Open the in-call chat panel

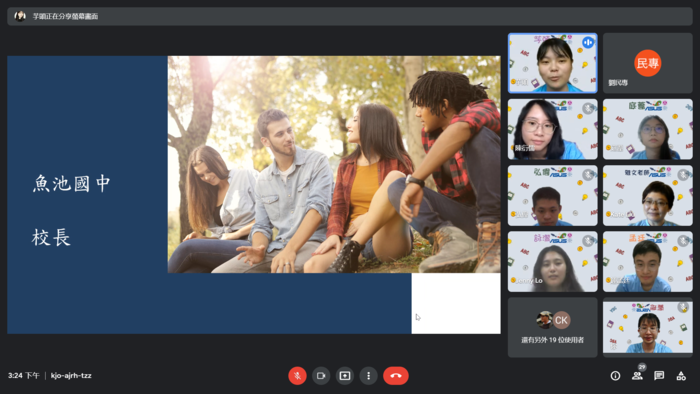[x=659, y=376]
